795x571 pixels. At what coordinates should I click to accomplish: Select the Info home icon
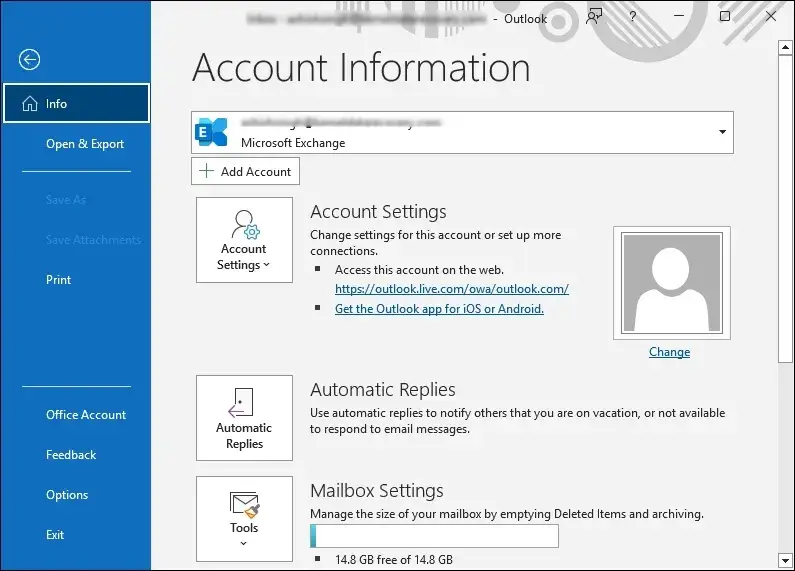pyautogui.click(x=30, y=103)
